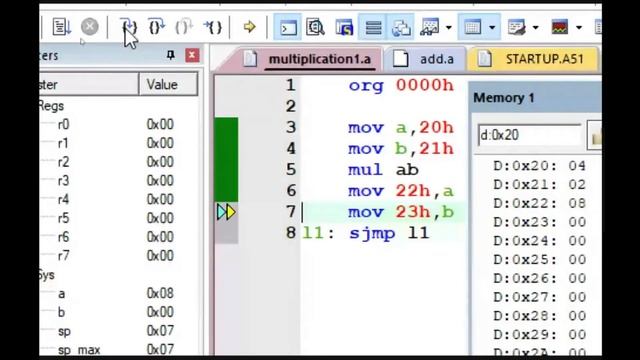Toggle the Registers window icon
Screen dimensions: 640x360
[373, 27]
